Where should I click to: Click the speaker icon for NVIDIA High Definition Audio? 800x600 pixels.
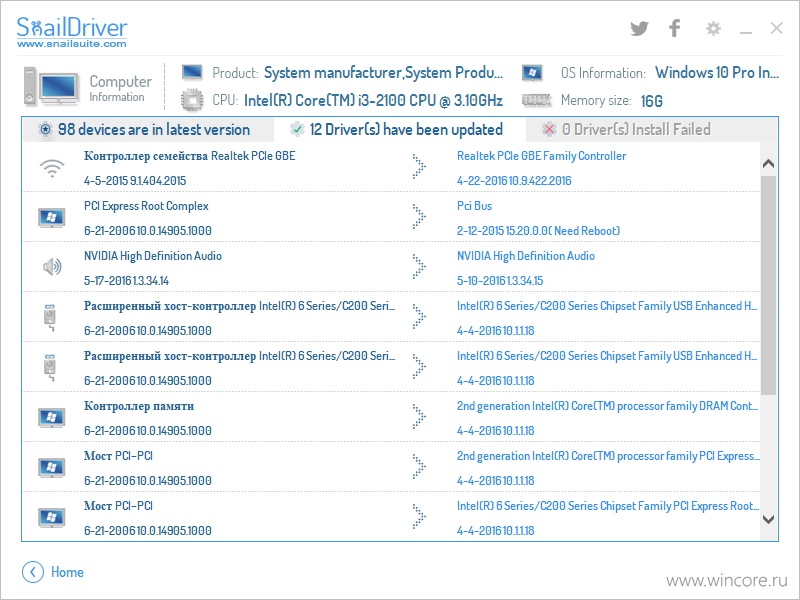point(52,266)
